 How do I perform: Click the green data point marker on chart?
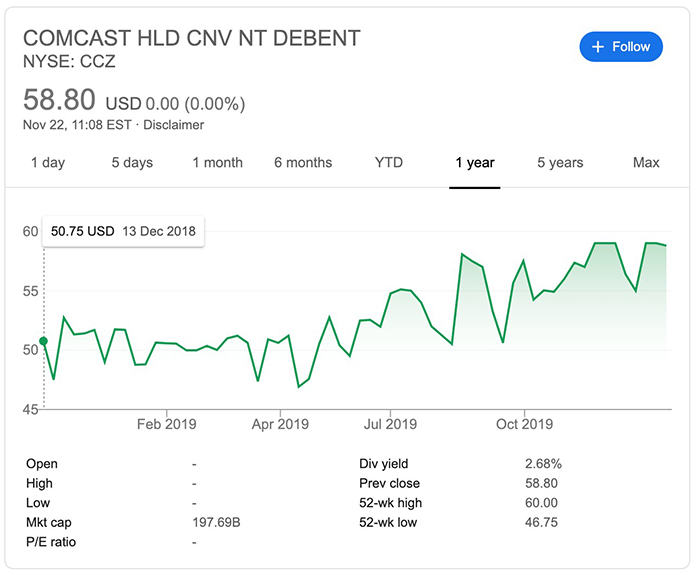pos(43,341)
